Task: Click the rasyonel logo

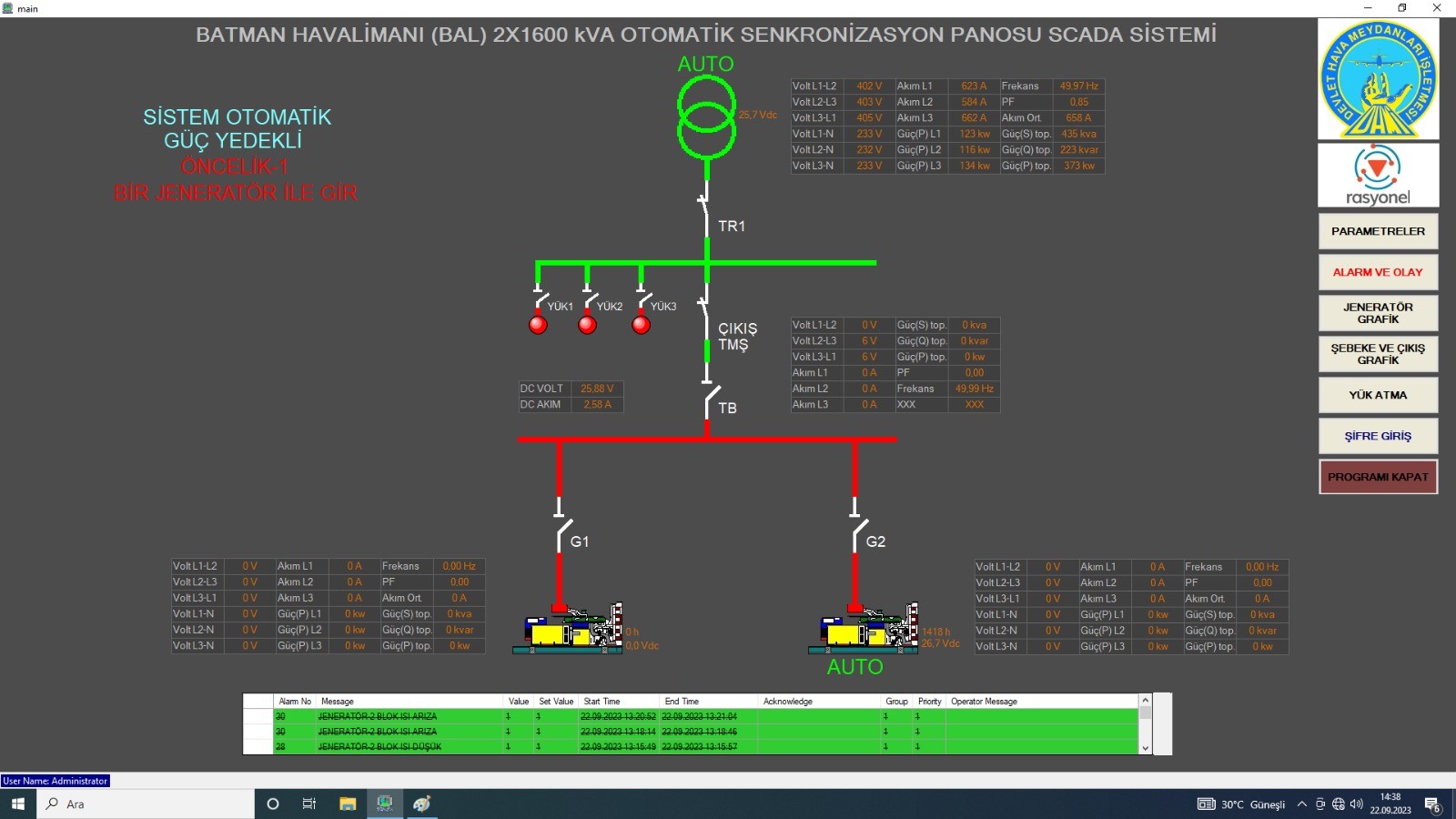Action: (1378, 176)
